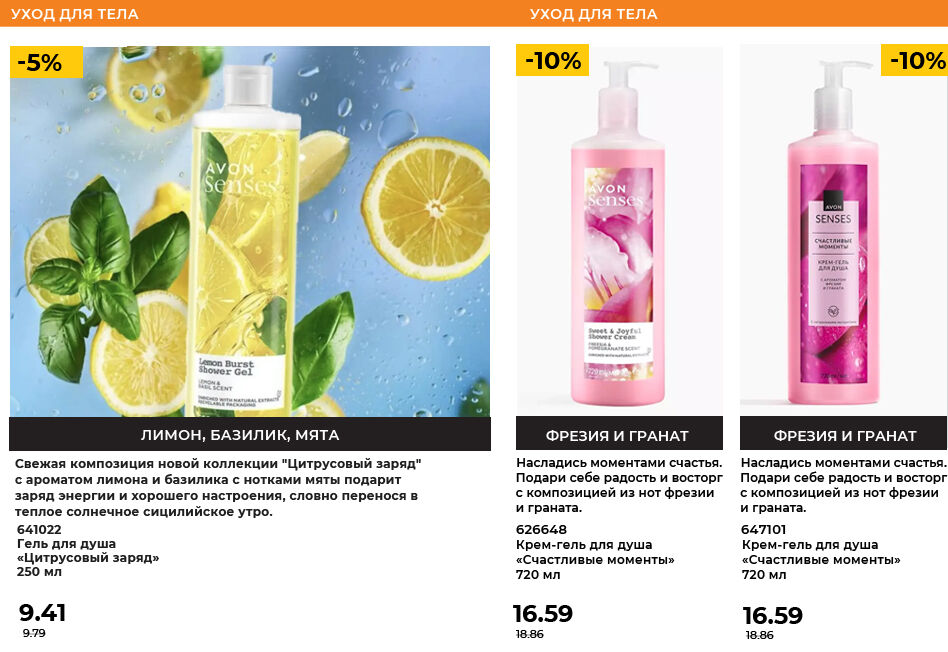Open Гель для душа «Цитрусовый заряд» title
The image size is (948, 652).
(88, 550)
